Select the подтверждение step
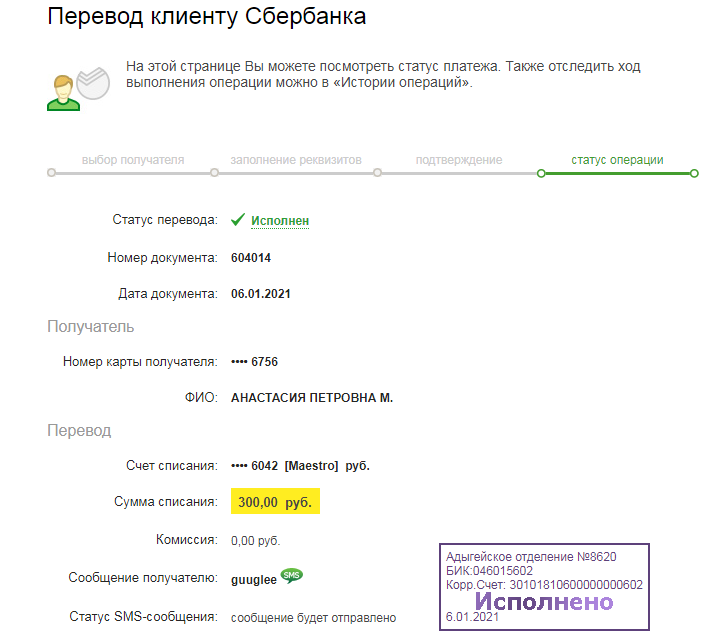This screenshot has height=640, width=724. (x=459, y=160)
